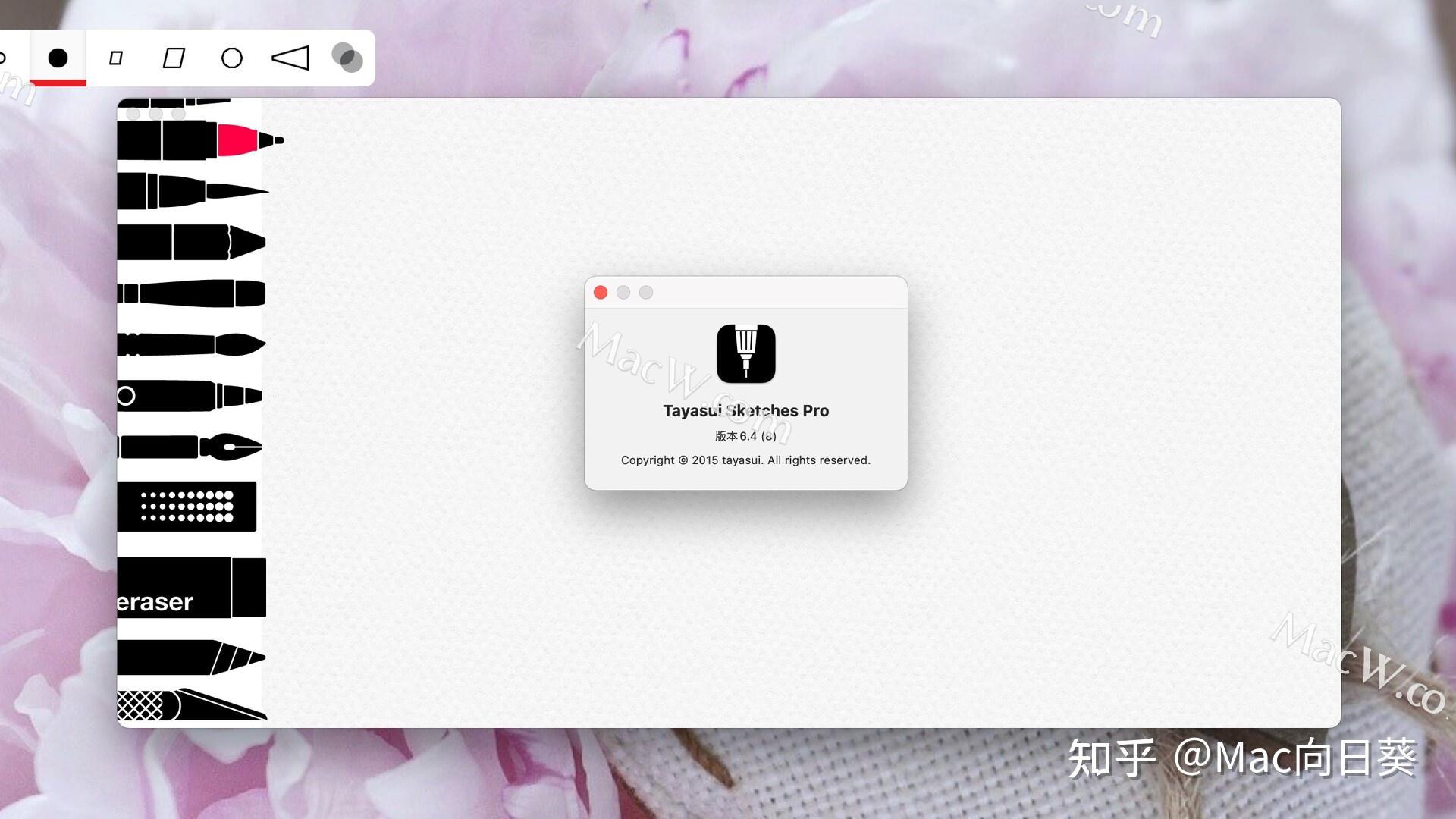Screen dimensions: 1456x819
Task: Click the version 6.4 text in dialog
Action: (745, 436)
